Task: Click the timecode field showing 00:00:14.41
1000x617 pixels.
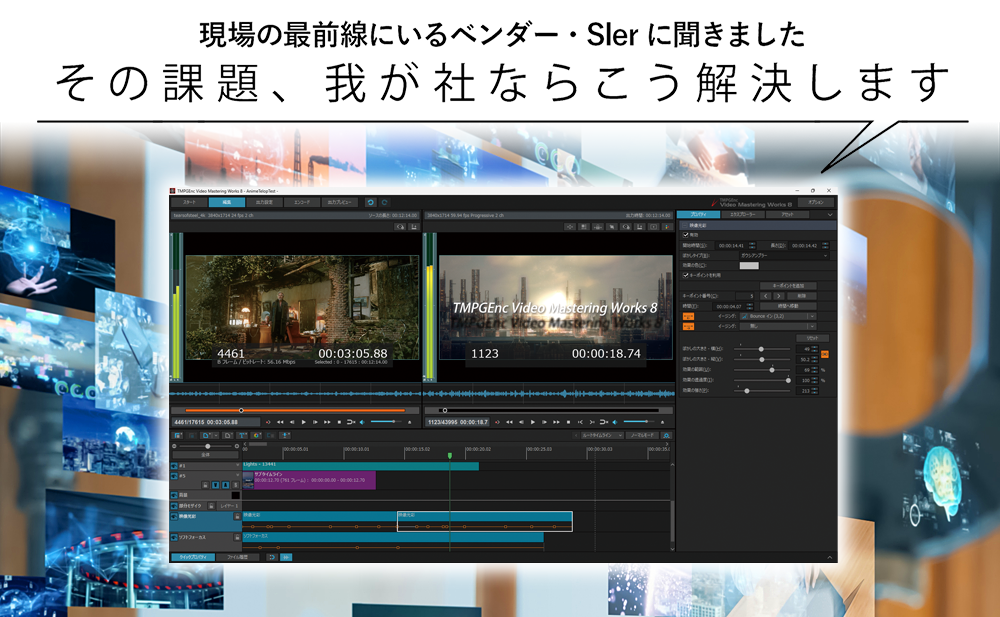Action: click(x=732, y=245)
